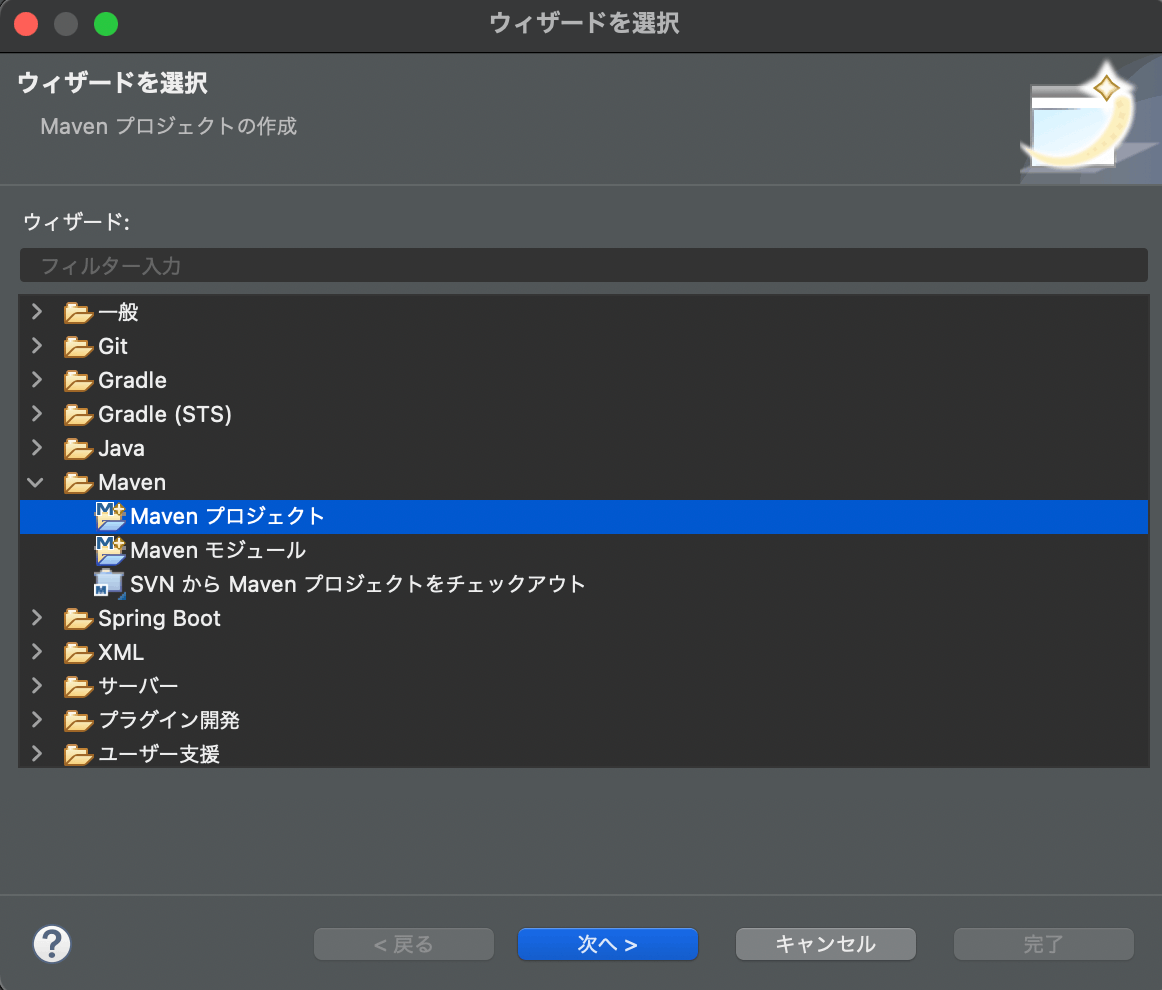Expand the Java category
Screen dimensions: 1162x990
point(36,448)
